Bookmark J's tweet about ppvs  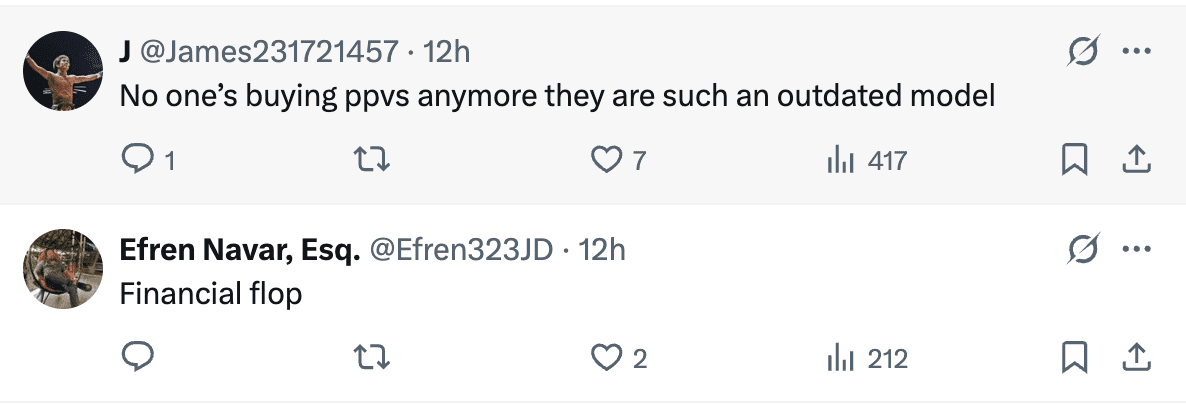1074,160
